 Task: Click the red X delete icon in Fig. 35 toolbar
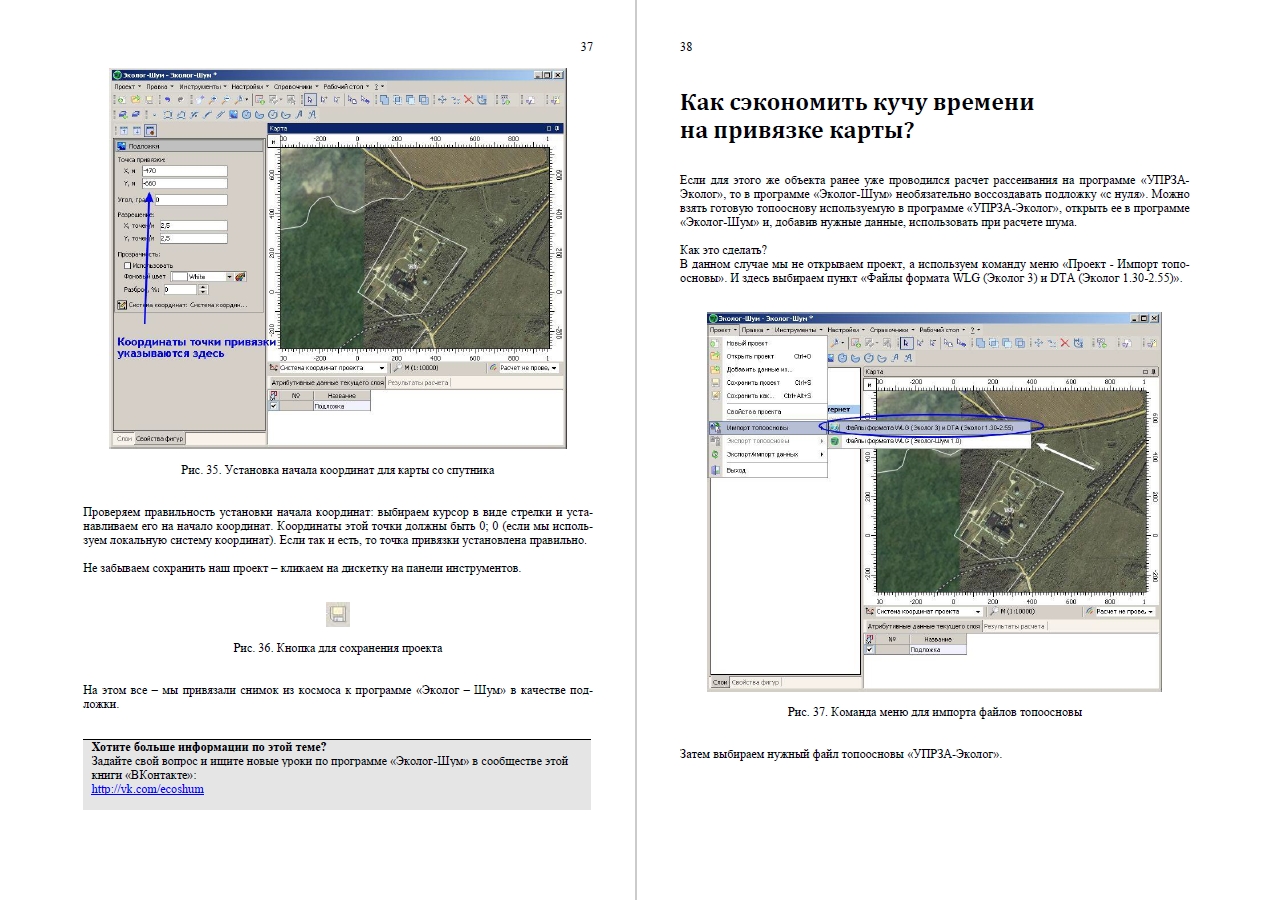pos(468,100)
